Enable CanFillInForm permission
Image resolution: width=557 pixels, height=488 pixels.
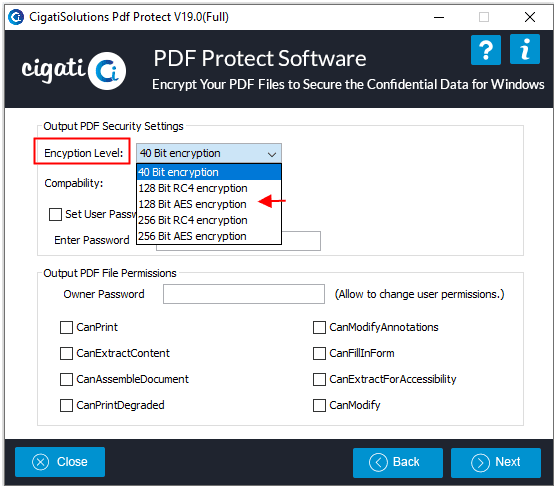click(319, 353)
